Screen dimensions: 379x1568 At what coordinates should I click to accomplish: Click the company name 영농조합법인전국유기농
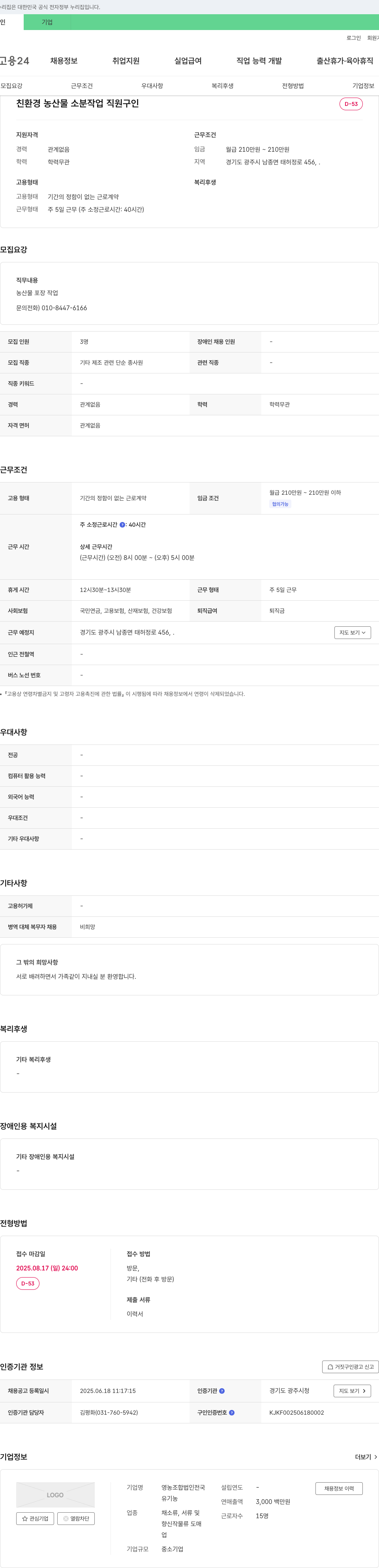(x=183, y=1493)
